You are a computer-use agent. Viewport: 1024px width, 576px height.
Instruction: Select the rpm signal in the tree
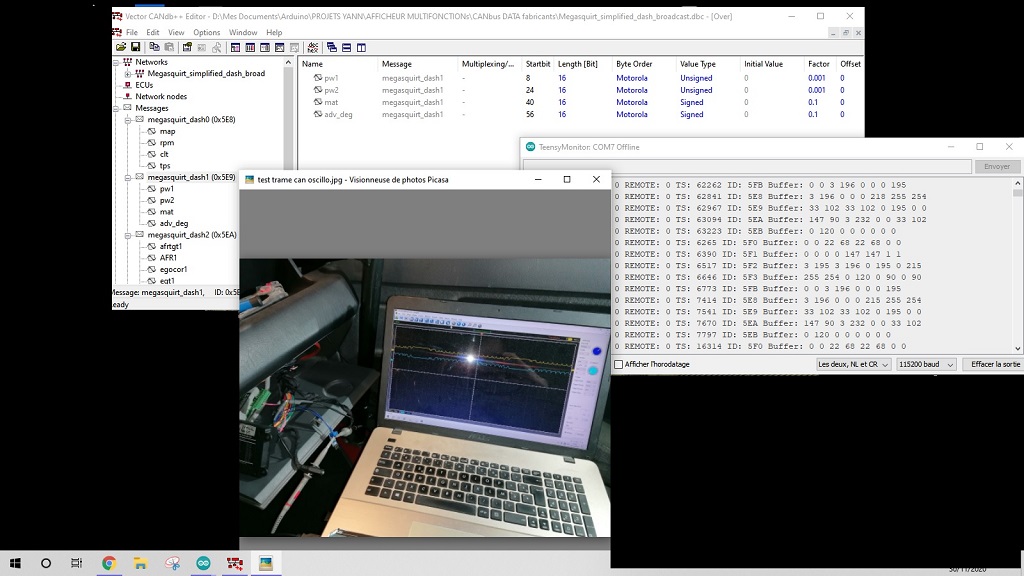[x=166, y=143]
